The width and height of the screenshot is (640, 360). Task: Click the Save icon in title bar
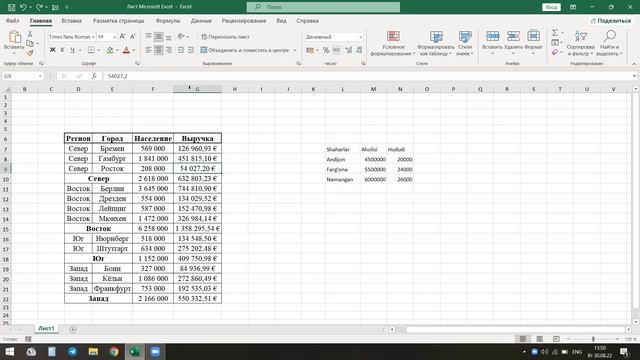pyautogui.click(x=11, y=7)
